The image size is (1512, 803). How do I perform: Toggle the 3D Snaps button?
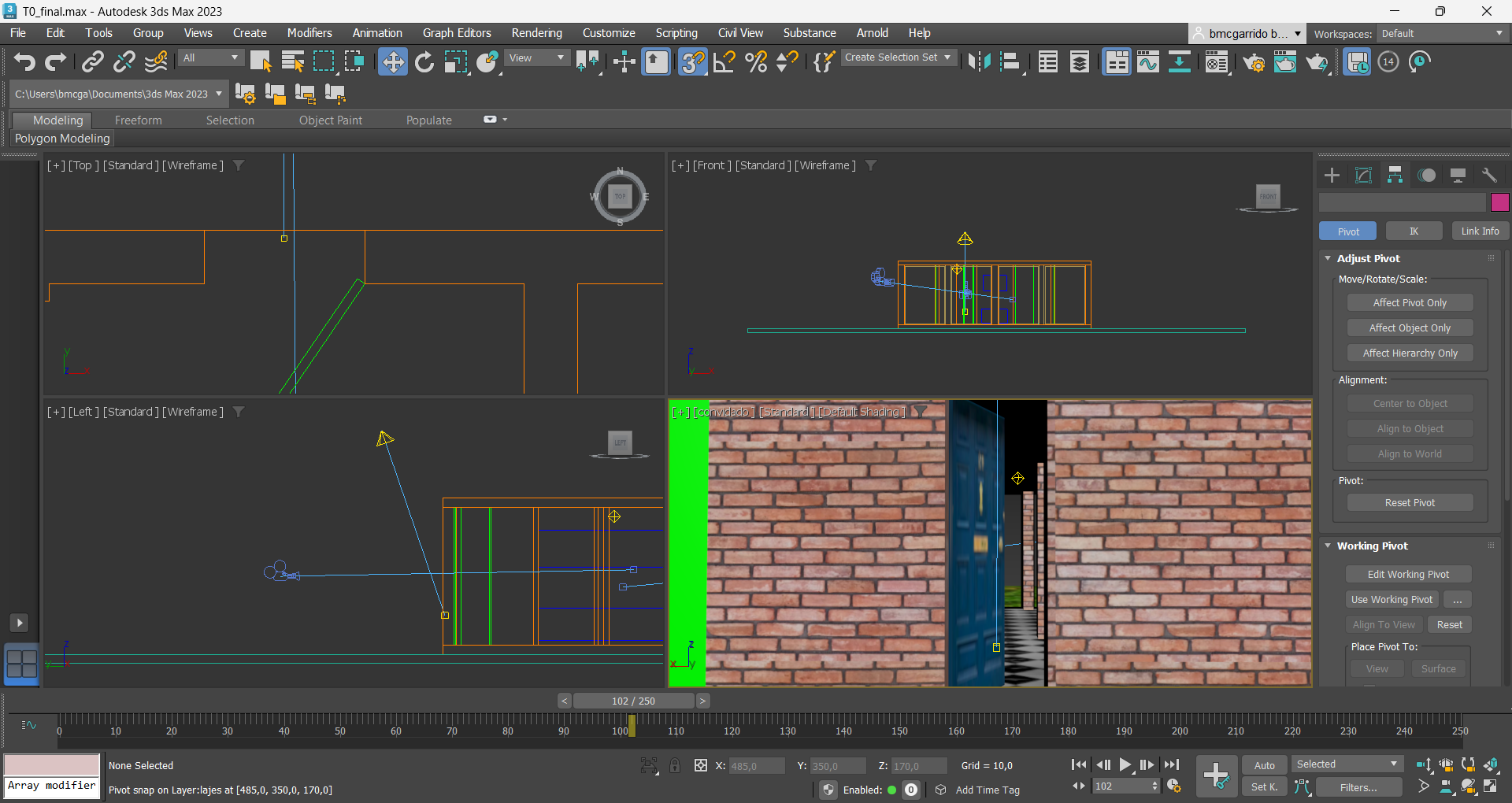point(692,61)
